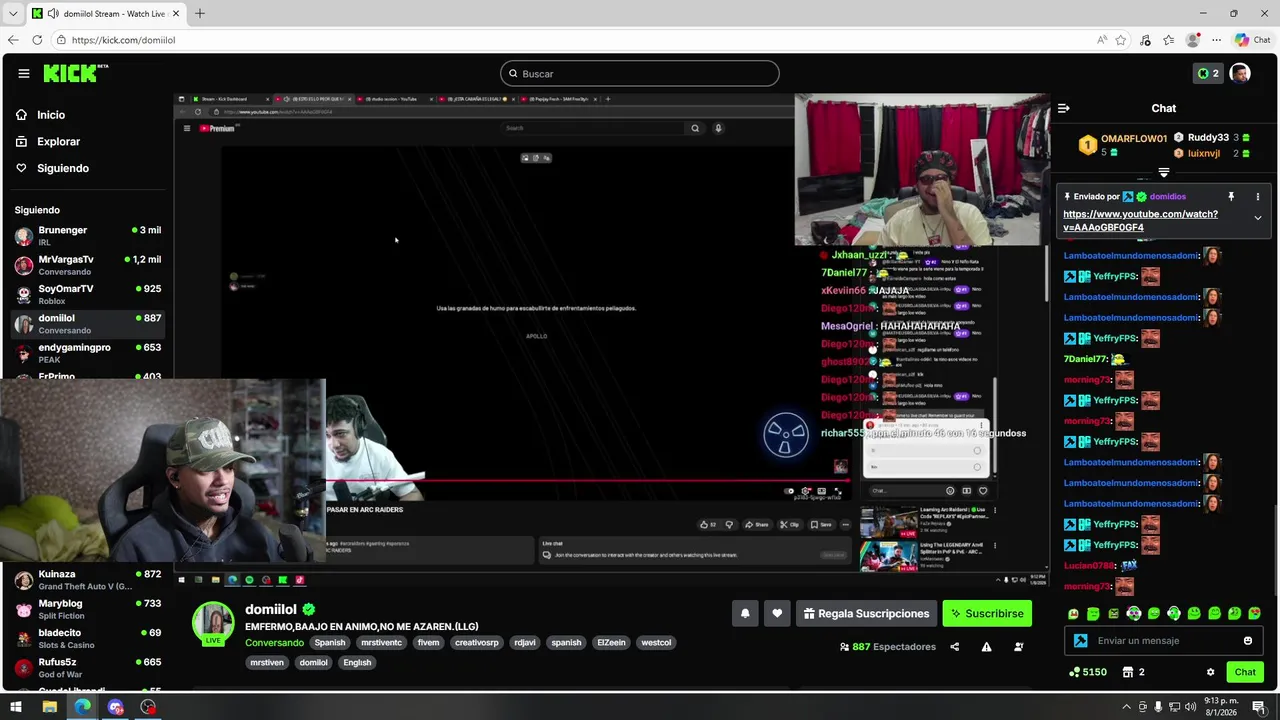
Task: Click the mrstiventc tag
Action: tap(381, 643)
